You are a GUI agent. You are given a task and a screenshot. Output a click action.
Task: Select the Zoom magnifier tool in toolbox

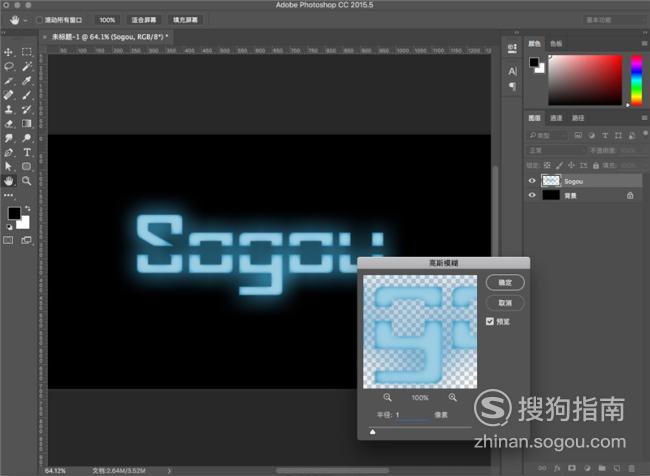pyautogui.click(x=27, y=181)
